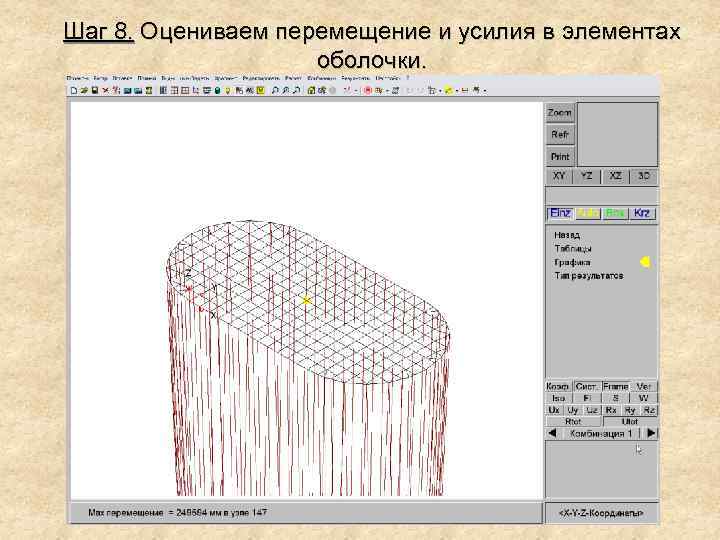Switch to the YZ view
Screen dimensions: 720x540
click(x=586, y=176)
